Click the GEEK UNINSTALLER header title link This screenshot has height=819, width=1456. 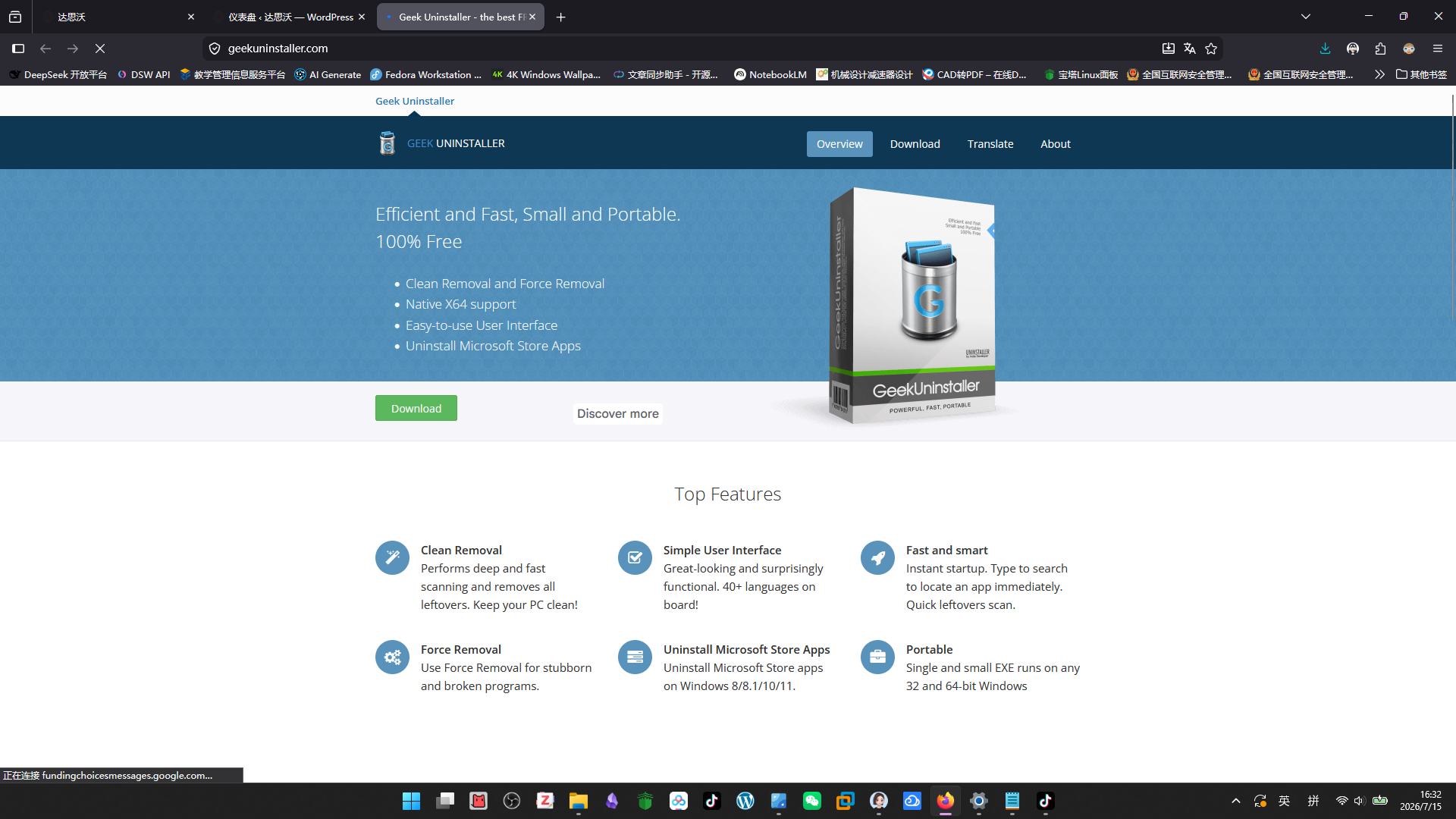point(456,143)
